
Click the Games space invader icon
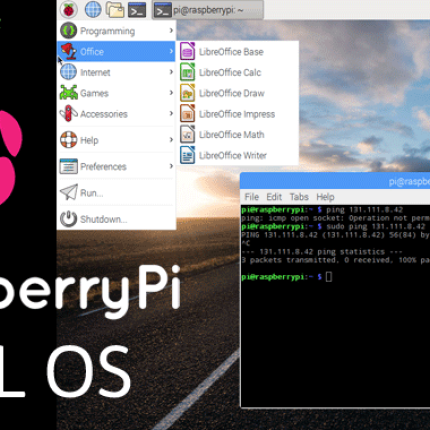68,93
